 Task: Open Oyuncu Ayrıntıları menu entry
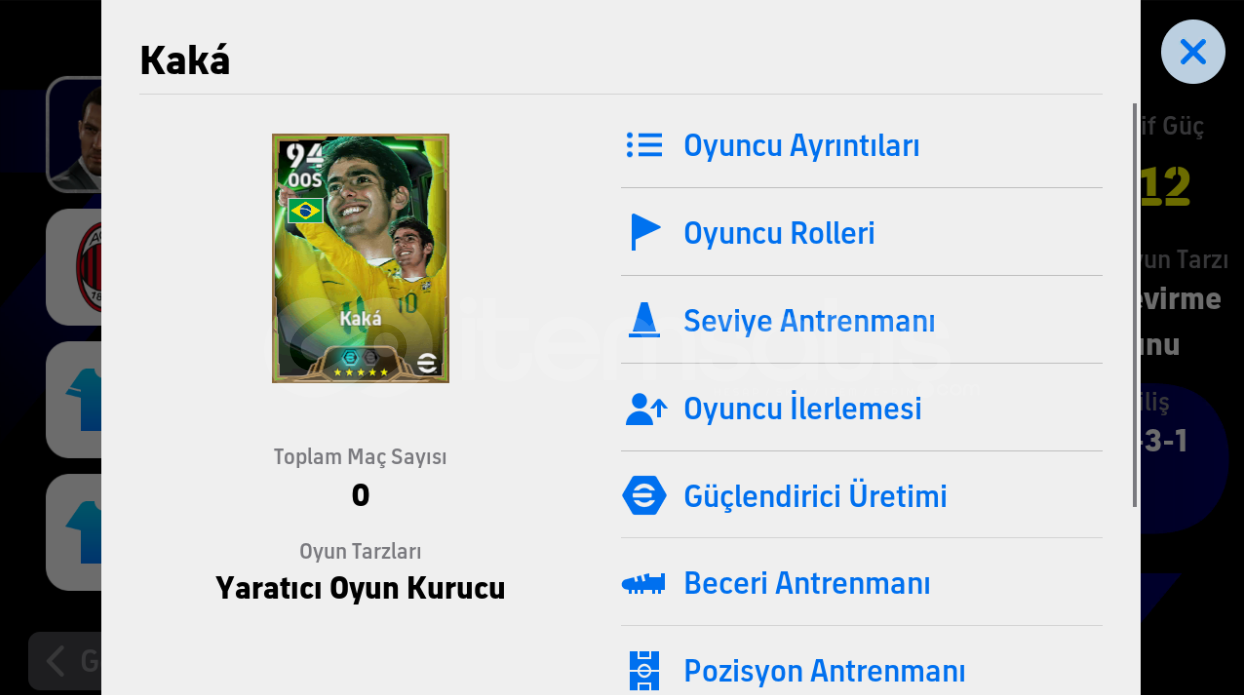801,146
